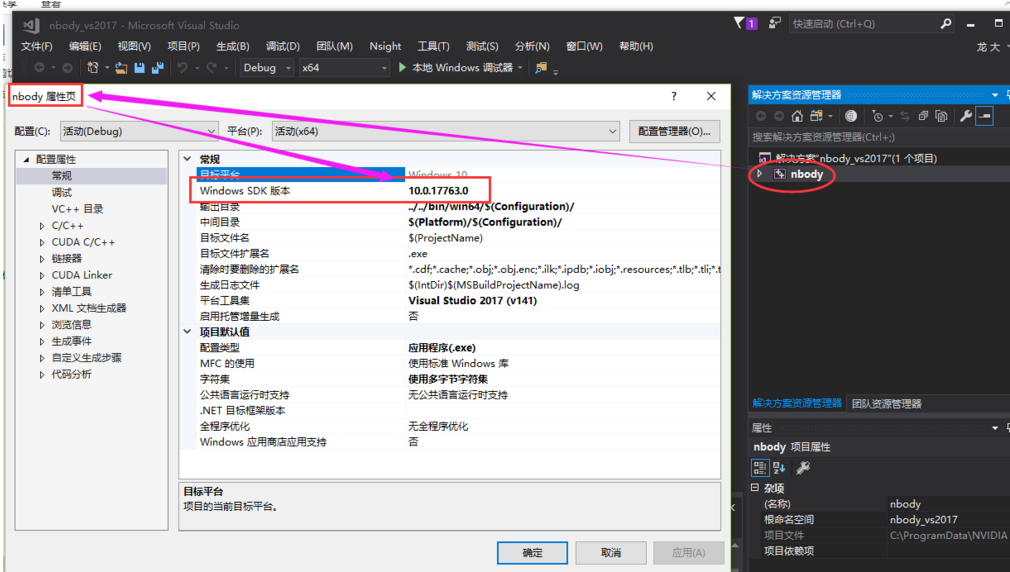Open the 生成(B) menu
The width and height of the screenshot is (1010, 572).
233,46
